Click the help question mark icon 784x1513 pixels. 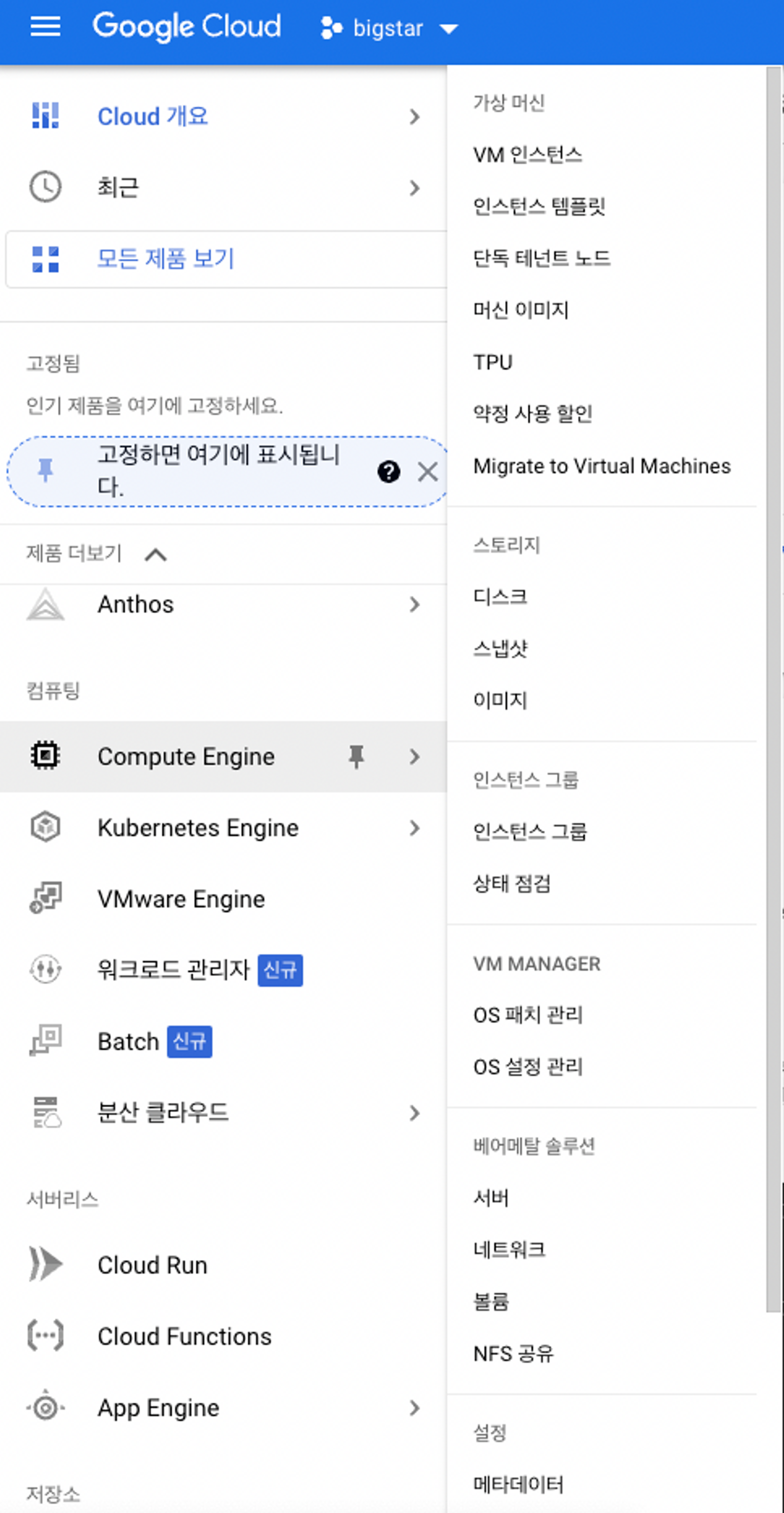tap(389, 472)
